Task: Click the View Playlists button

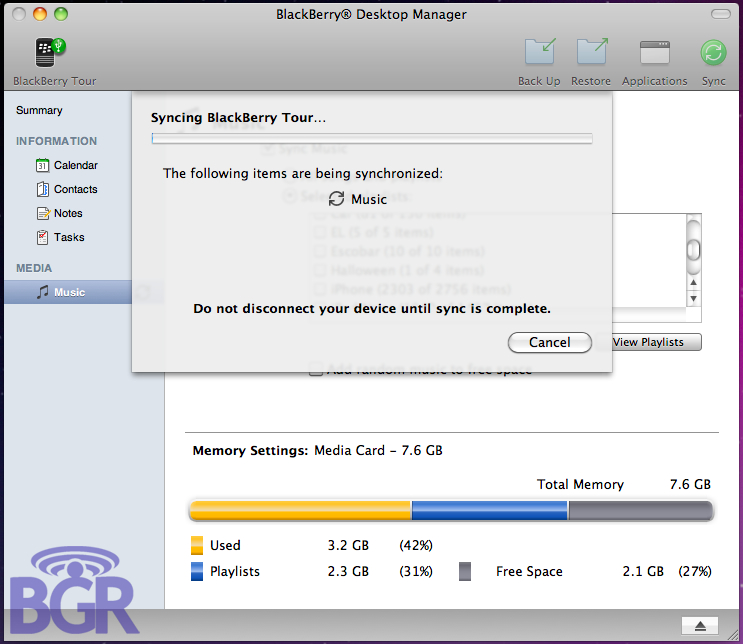Action: point(656,342)
